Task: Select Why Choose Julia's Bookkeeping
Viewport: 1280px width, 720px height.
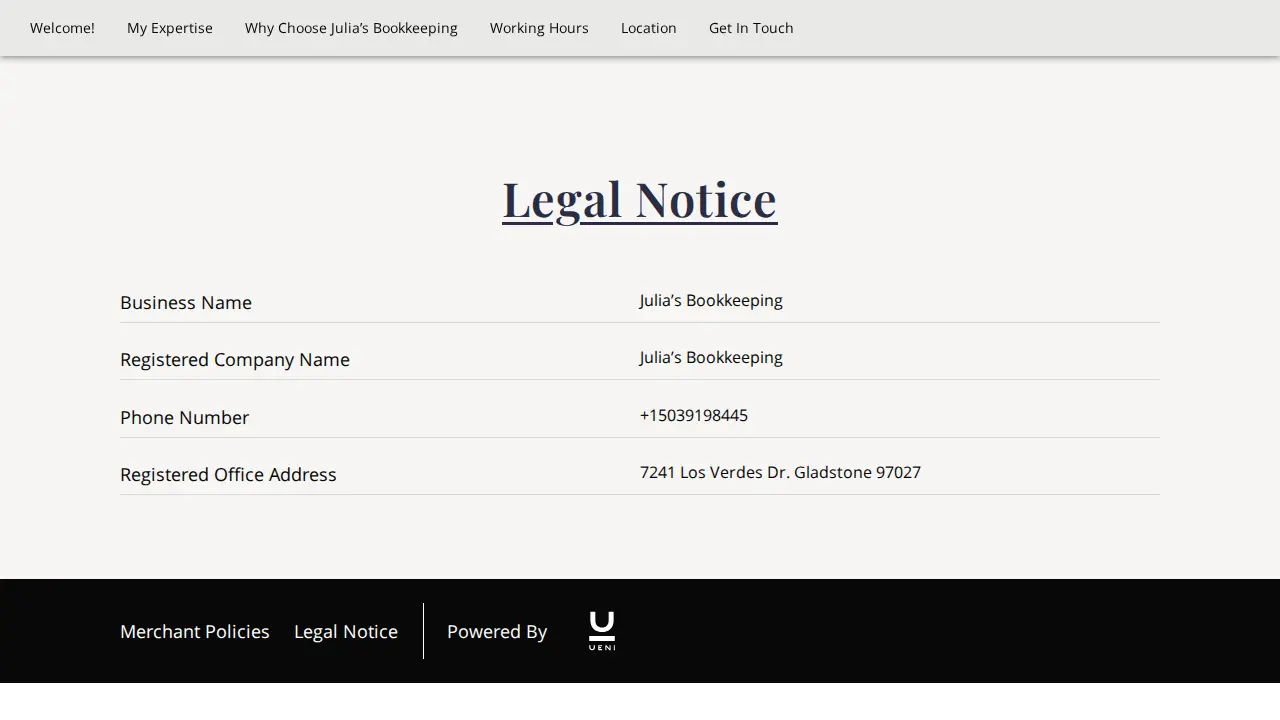Action: click(351, 28)
